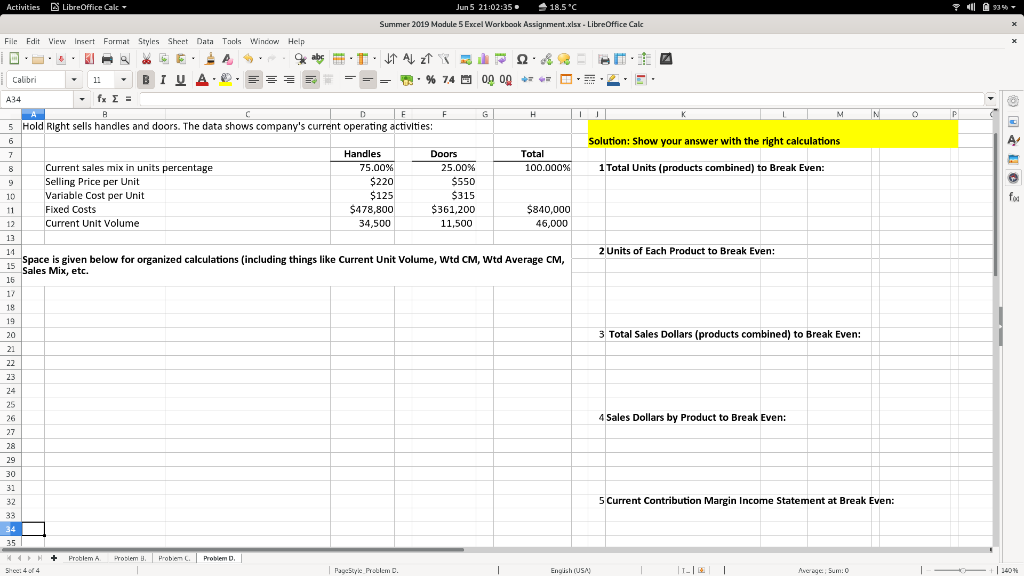Expand the borders dropdown

(577, 79)
